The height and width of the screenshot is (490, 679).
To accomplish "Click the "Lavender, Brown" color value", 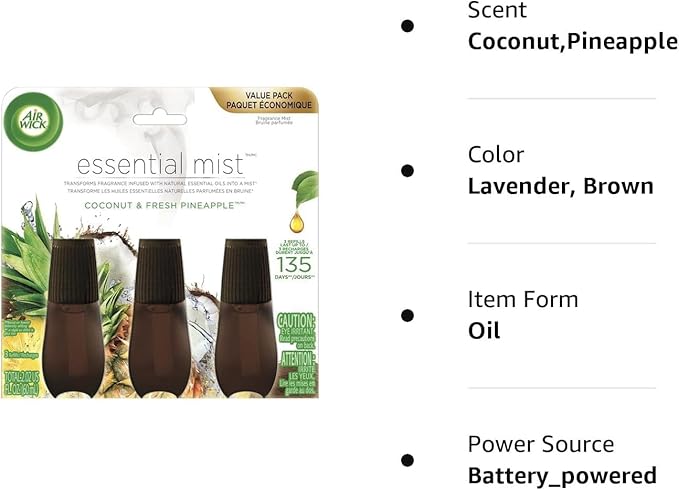I will point(561,186).
